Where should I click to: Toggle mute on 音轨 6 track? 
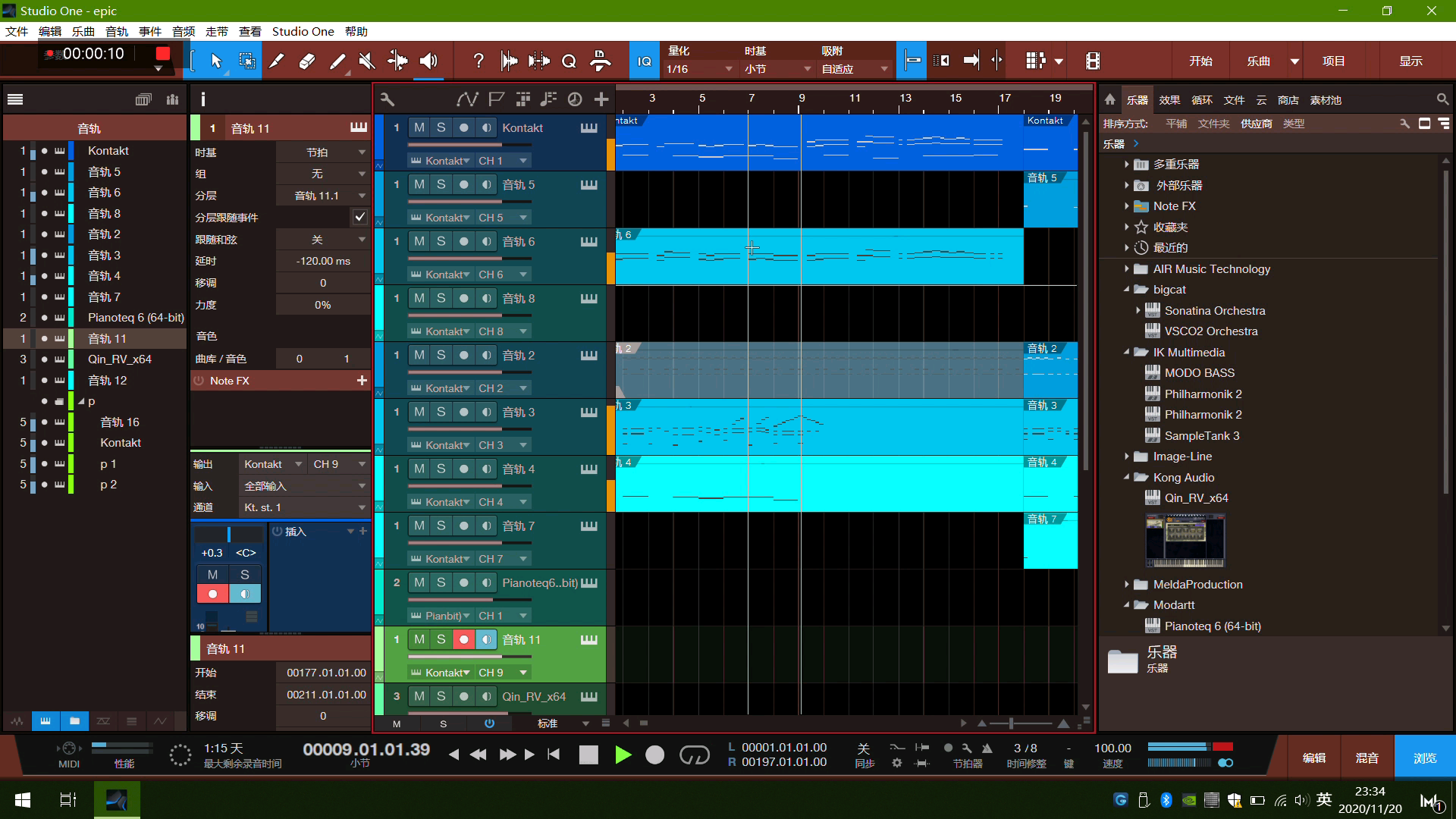click(x=418, y=241)
